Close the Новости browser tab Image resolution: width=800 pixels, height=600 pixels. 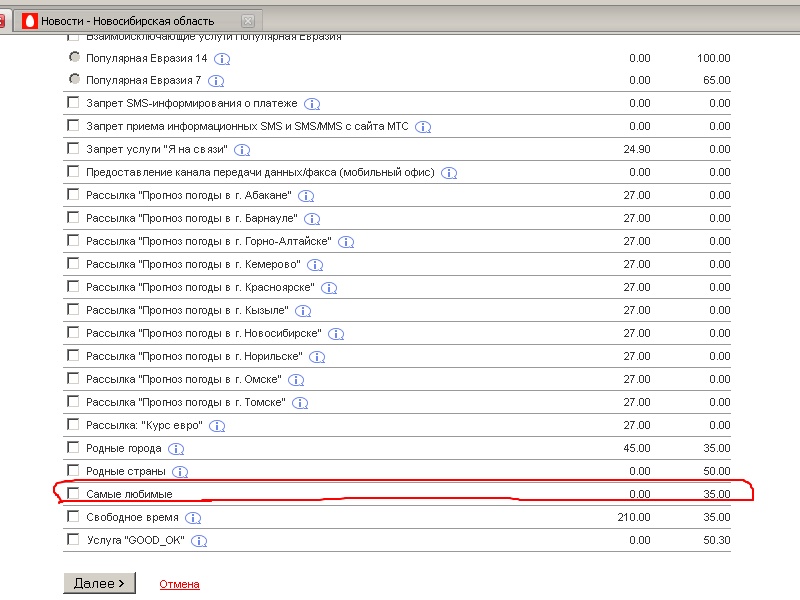coord(248,20)
